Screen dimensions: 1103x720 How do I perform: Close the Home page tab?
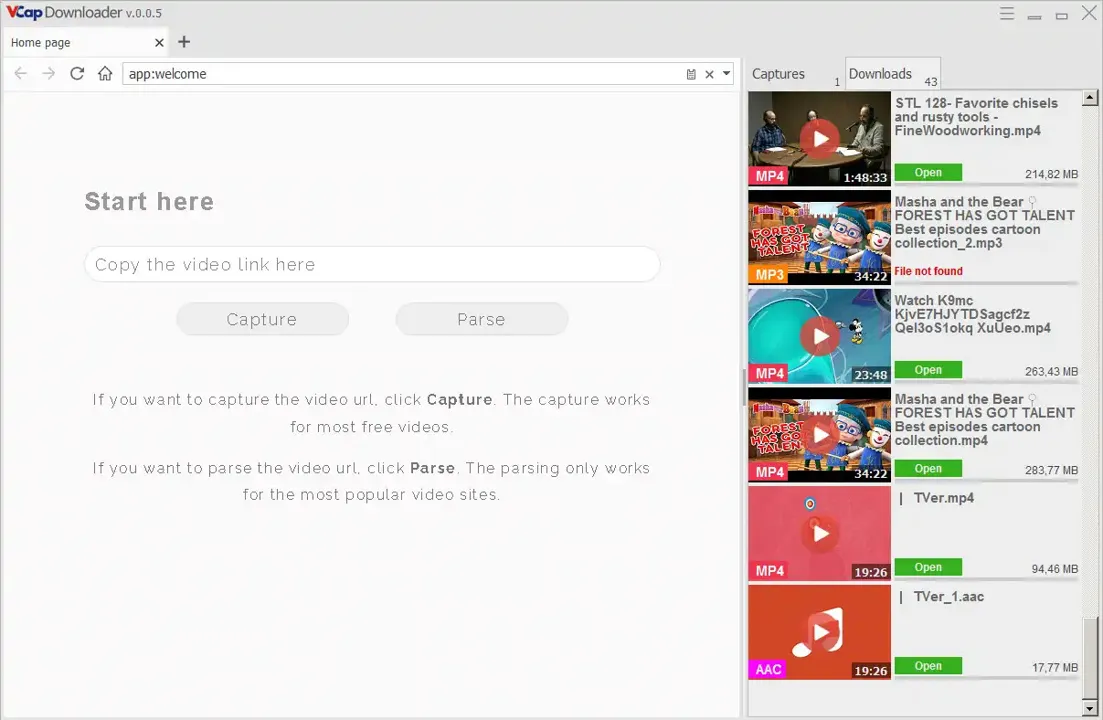pyautogui.click(x=159, y=42)
